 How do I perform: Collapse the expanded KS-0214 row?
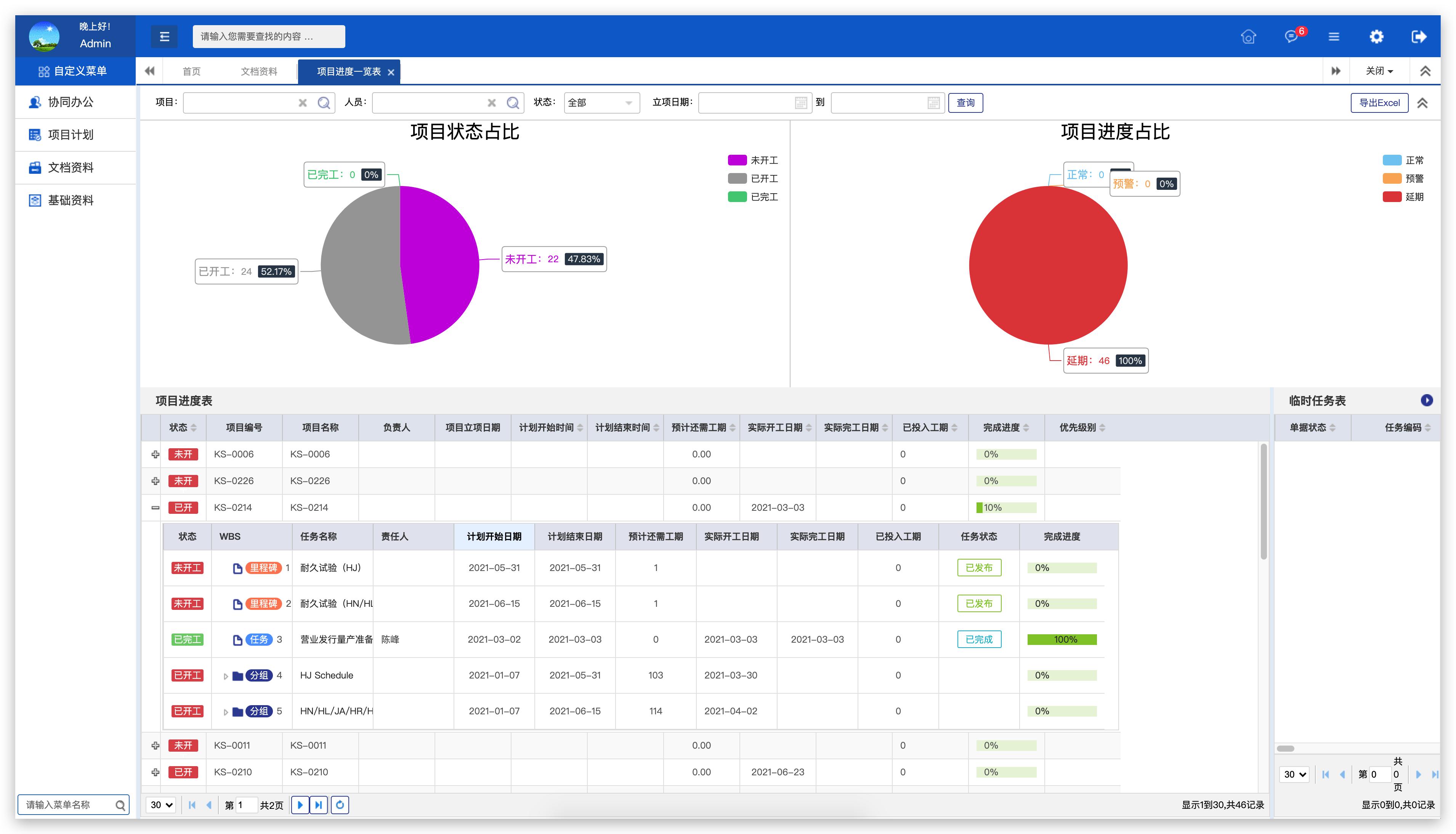tap(155, 507)
